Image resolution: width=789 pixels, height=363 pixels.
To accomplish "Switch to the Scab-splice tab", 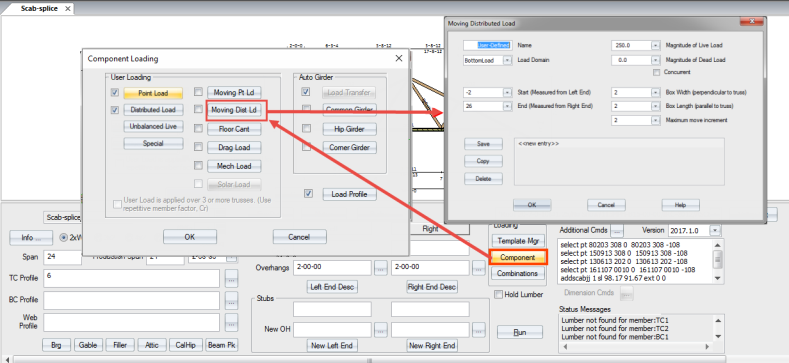I will point(39,9).
